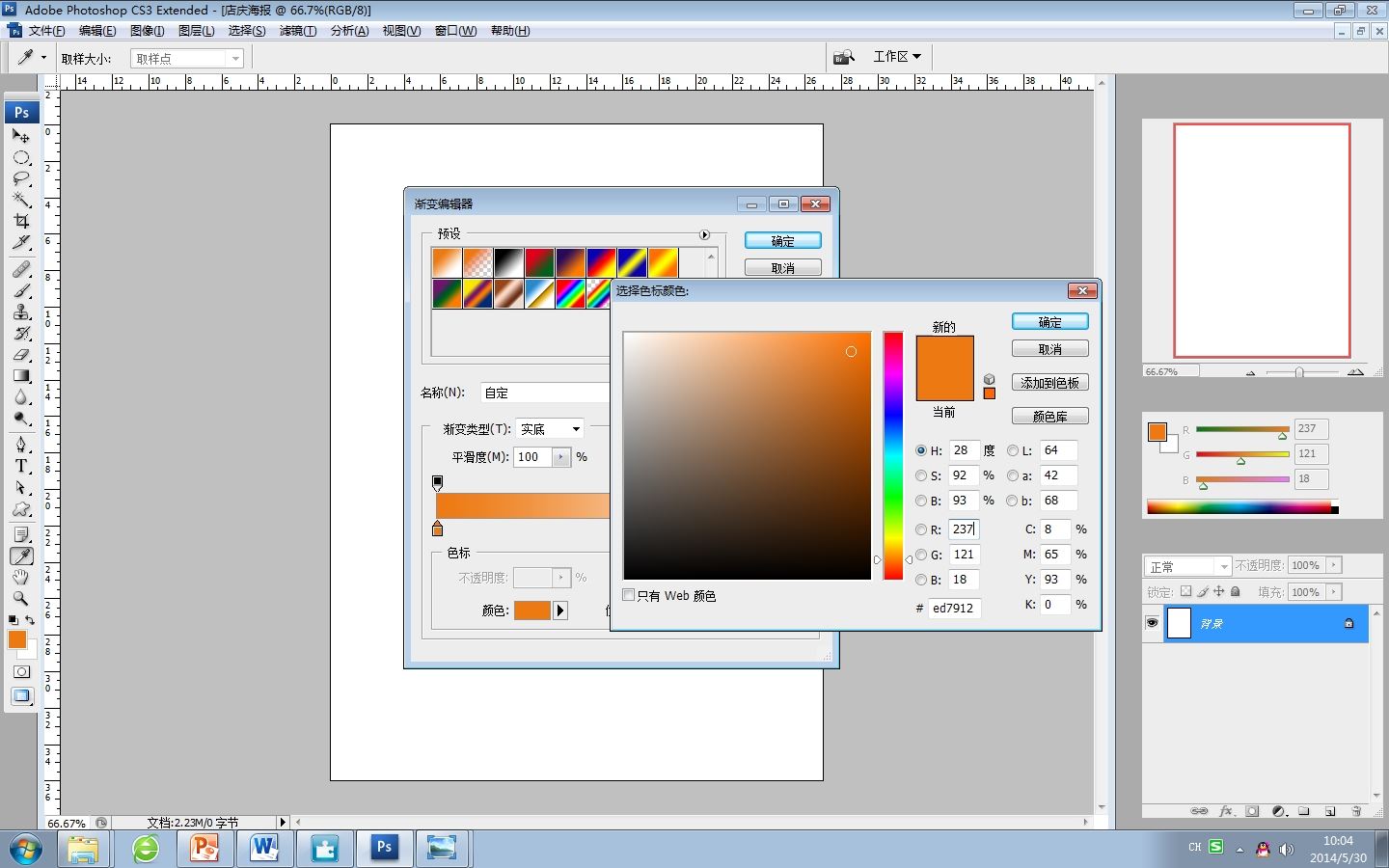This screenshot has height=868, width=1389.
Task: Open the 帮助(H) menu
Action: (510, 31)
